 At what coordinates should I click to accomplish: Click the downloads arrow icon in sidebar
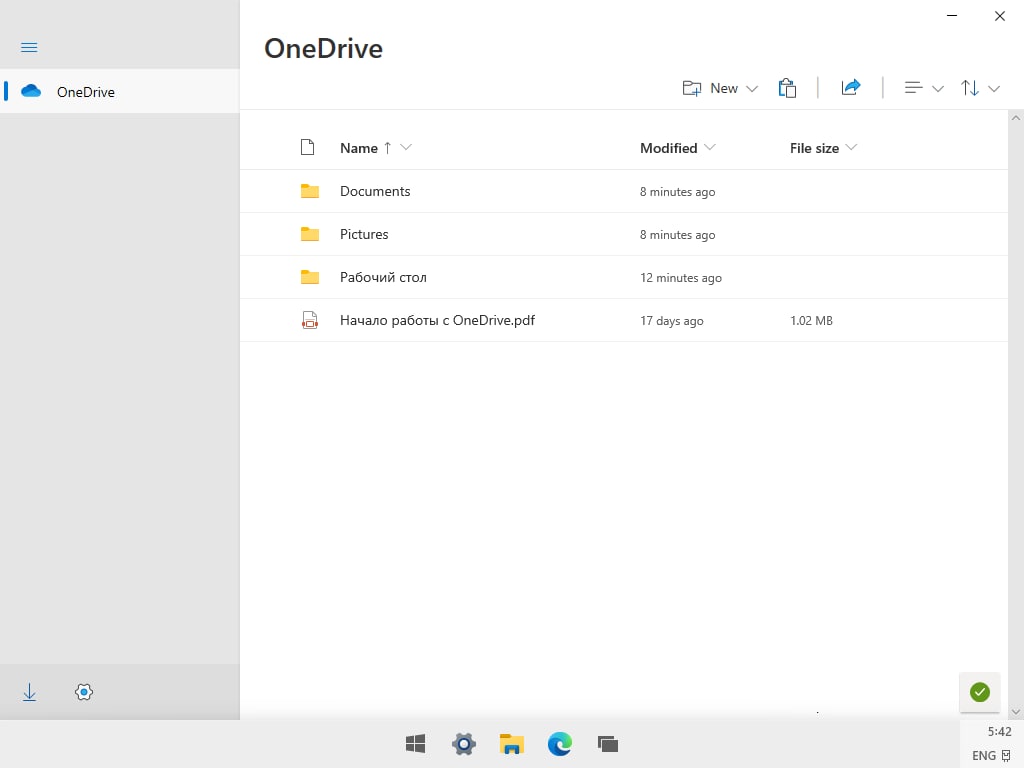[29, 692]
